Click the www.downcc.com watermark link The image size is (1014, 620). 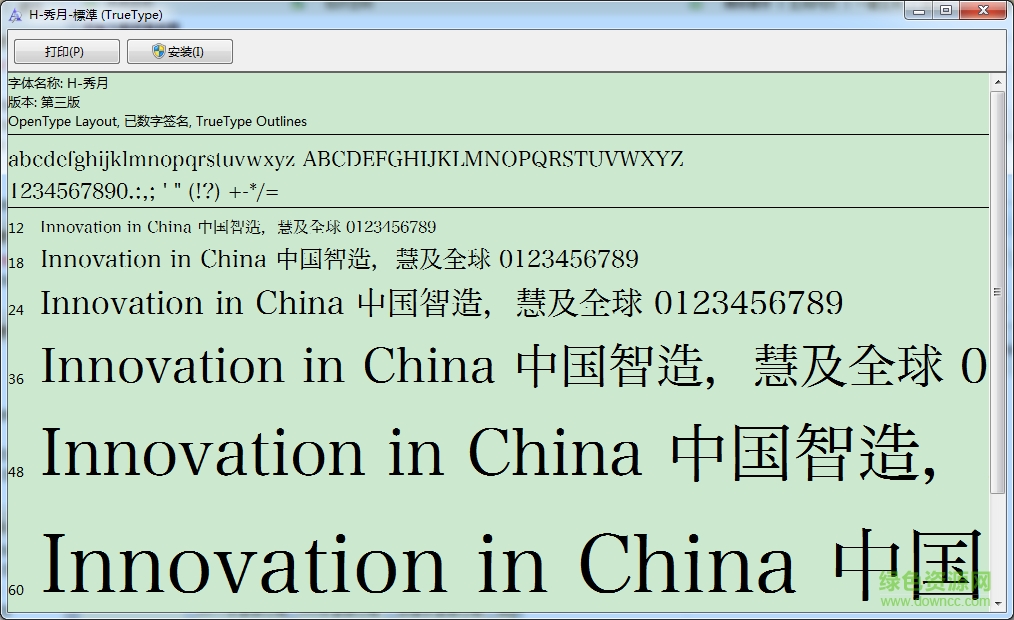click(x=936, y=601)
